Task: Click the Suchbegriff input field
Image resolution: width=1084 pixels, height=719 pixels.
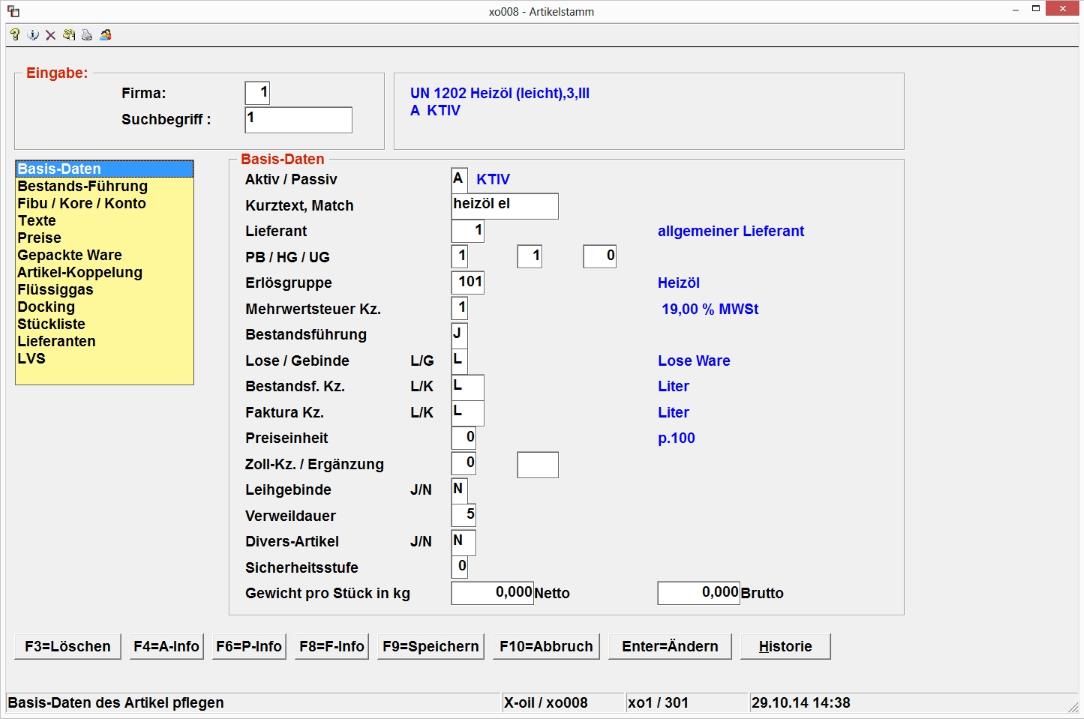Action: point(299,120)
